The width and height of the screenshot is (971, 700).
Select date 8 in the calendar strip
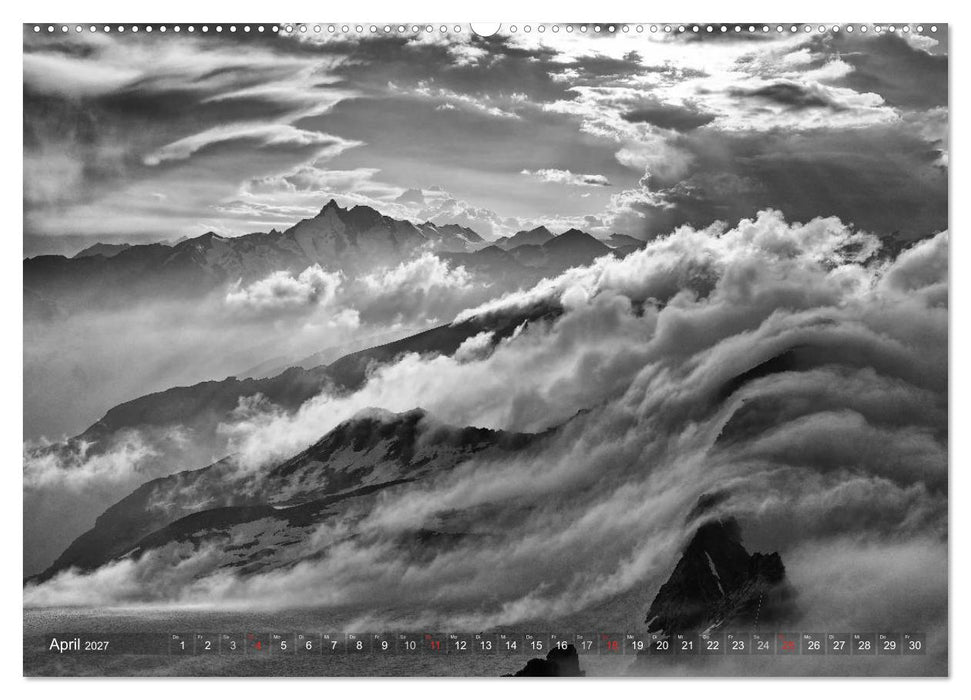[359, 644]
